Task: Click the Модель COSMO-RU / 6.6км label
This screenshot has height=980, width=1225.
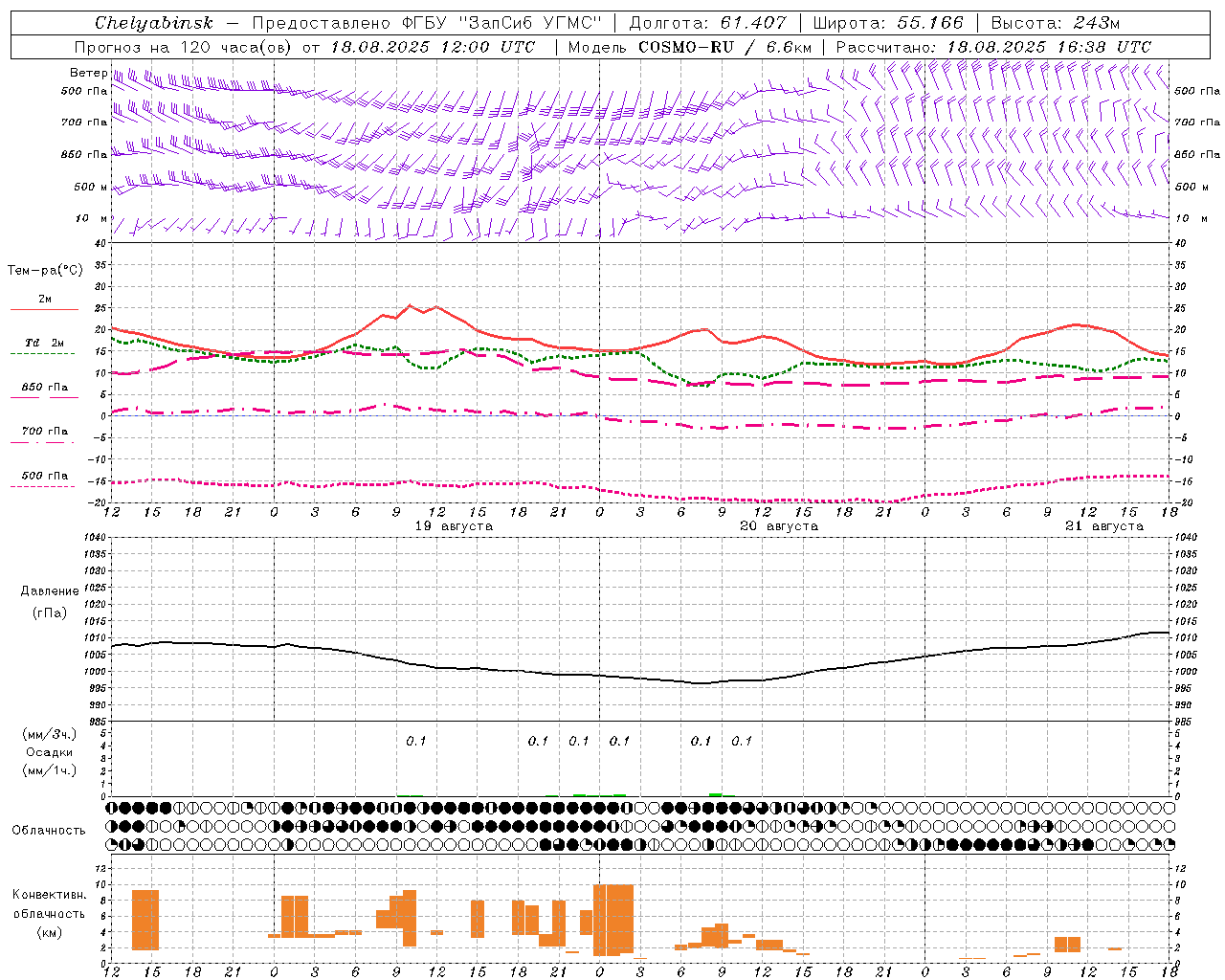Action: (x=690, y=47)
